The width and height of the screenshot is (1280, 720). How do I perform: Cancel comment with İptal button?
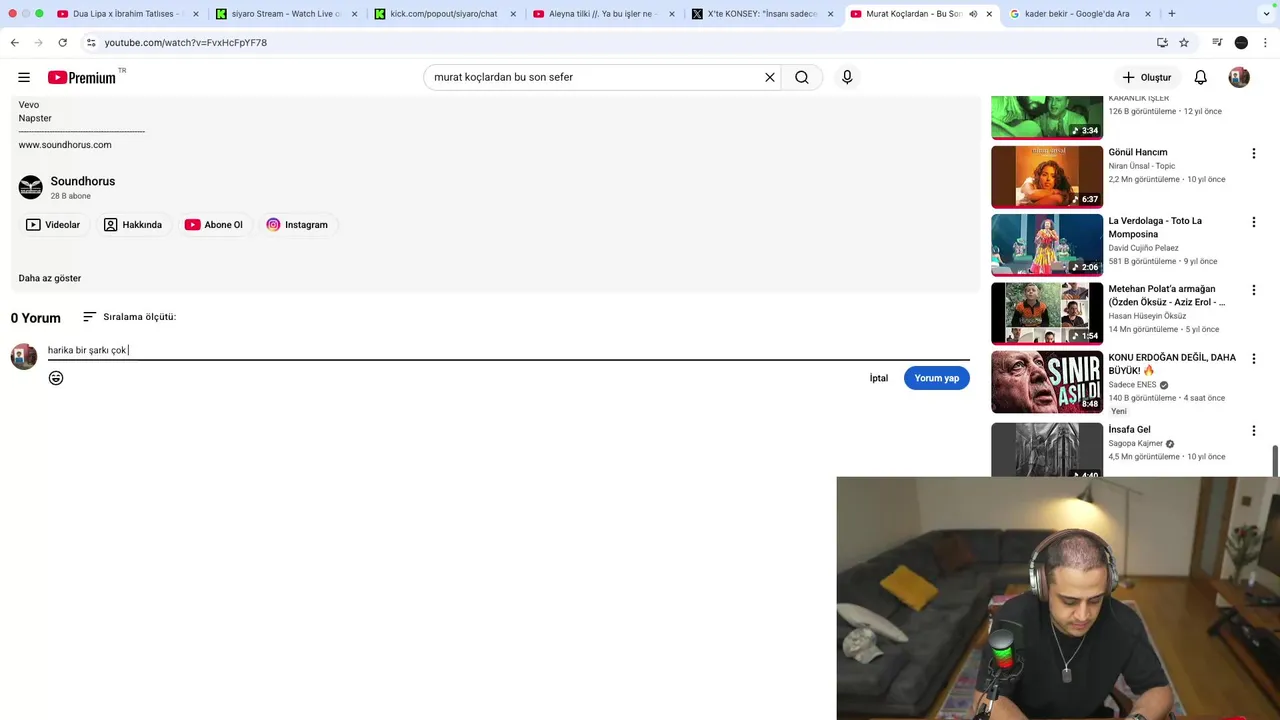(x=878, y=378)
